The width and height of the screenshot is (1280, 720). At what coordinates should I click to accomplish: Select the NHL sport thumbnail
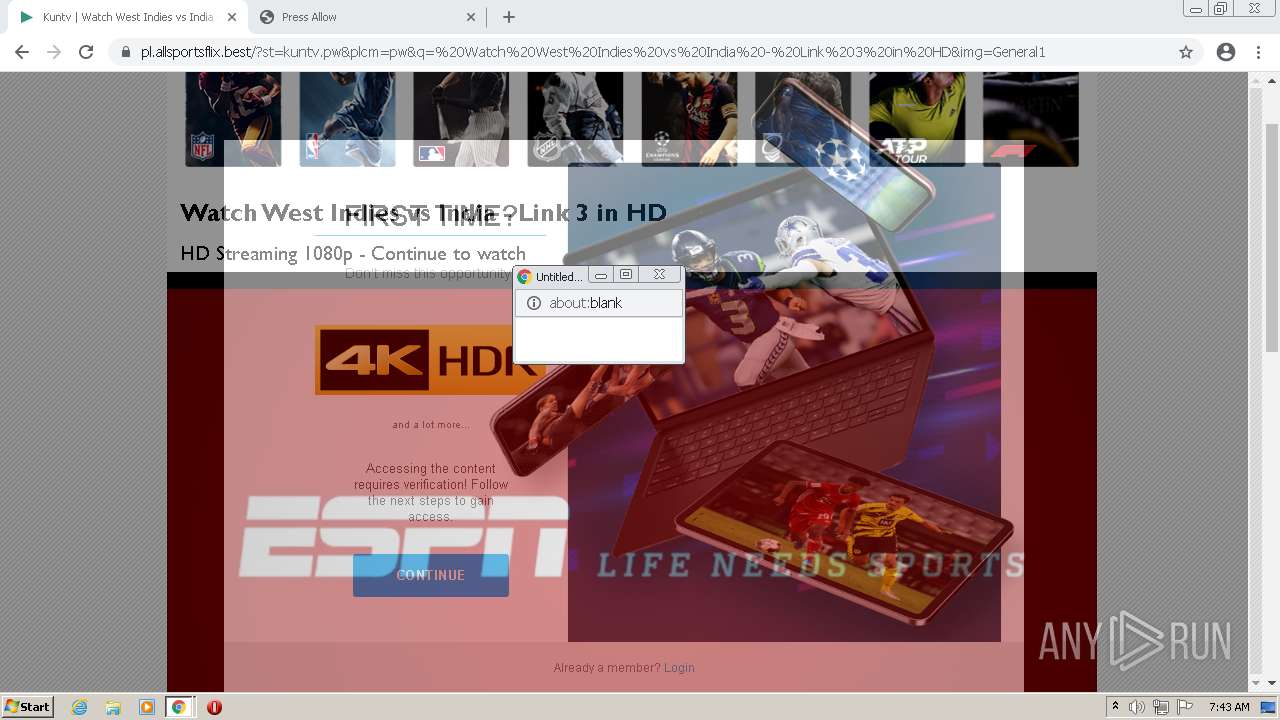pyautogui.click(x=575, y=118)
